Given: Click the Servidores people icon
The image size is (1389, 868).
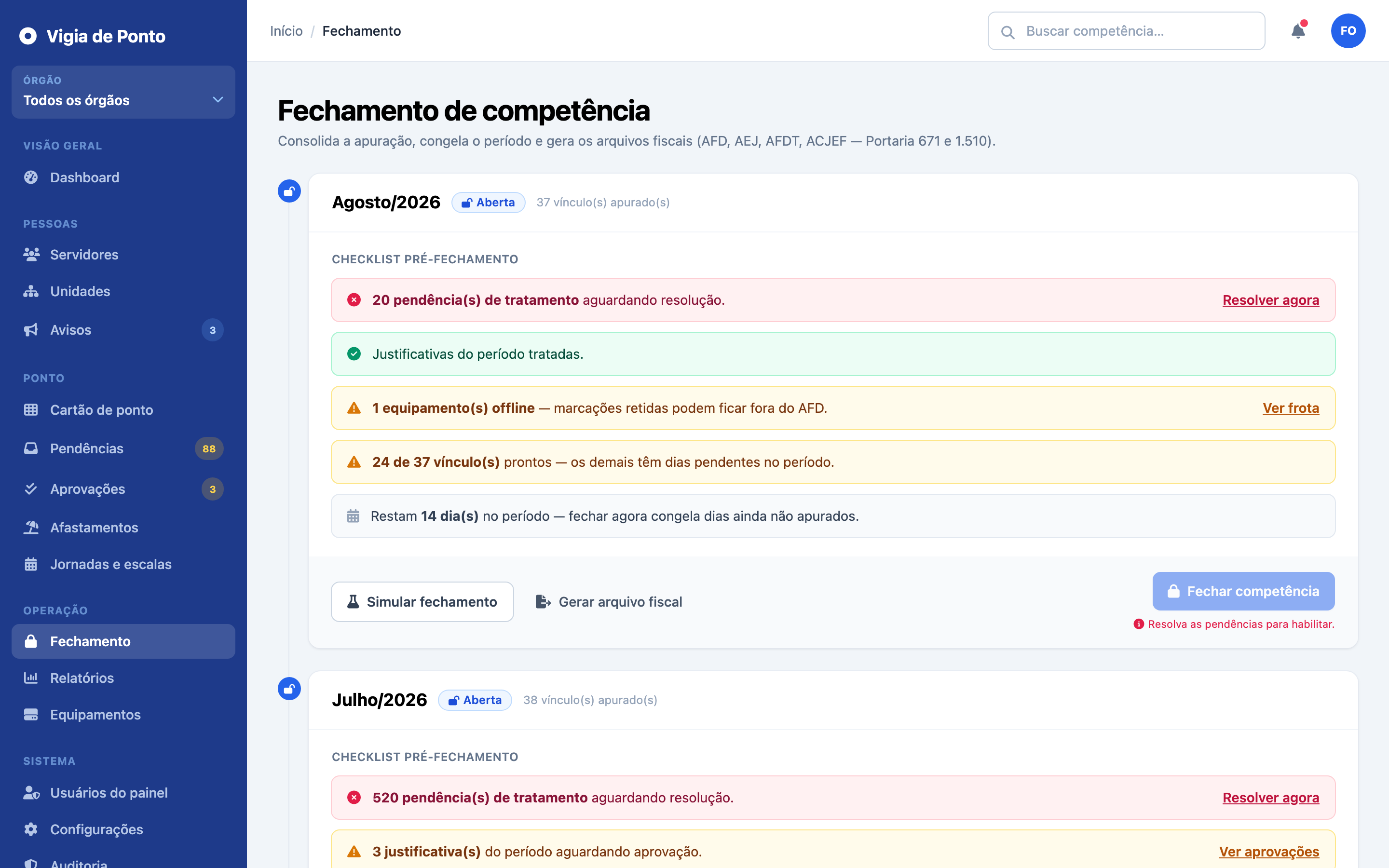Looking at the screenshot, I should click(31, 254).
